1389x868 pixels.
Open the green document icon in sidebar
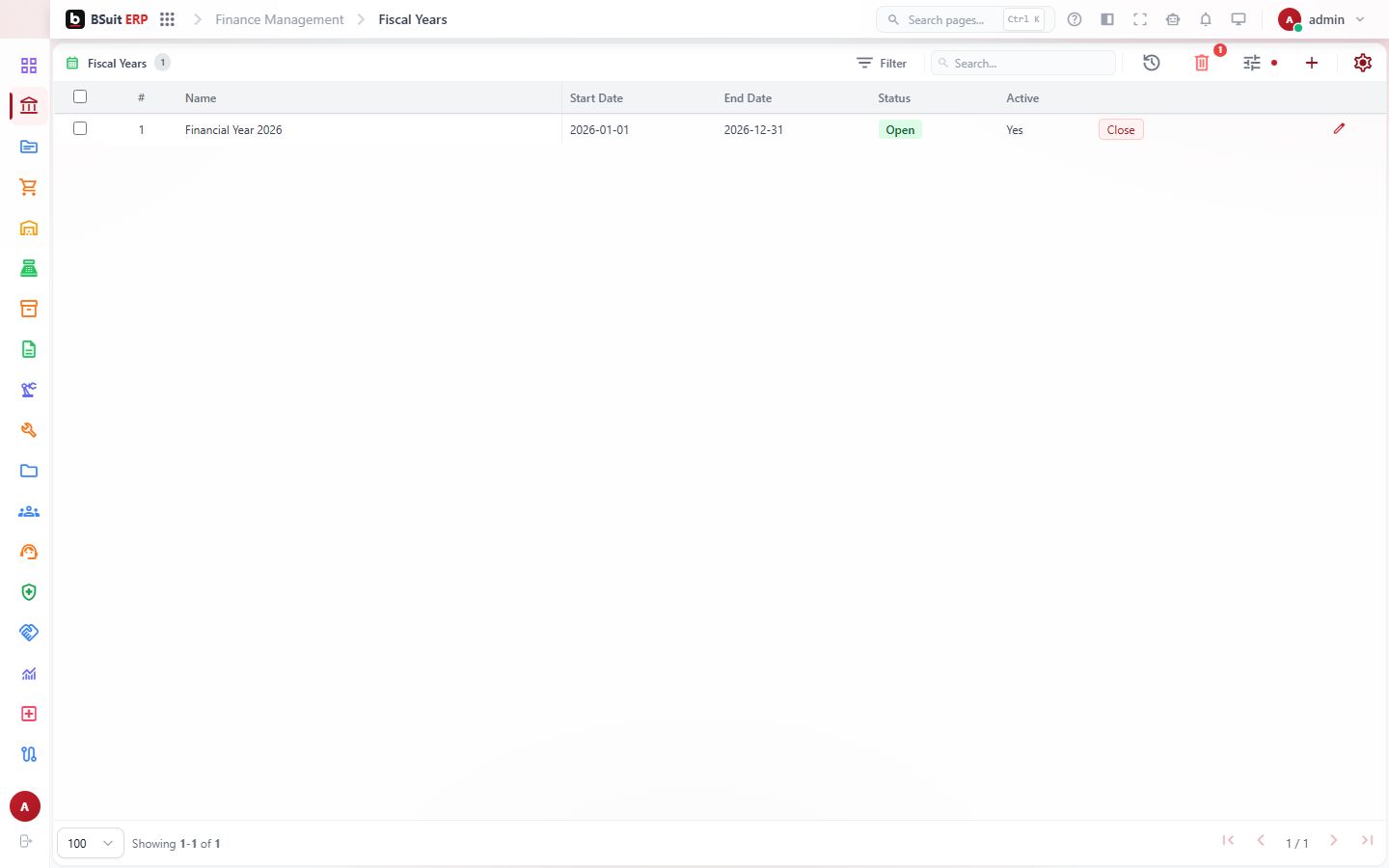pos(29,349)
